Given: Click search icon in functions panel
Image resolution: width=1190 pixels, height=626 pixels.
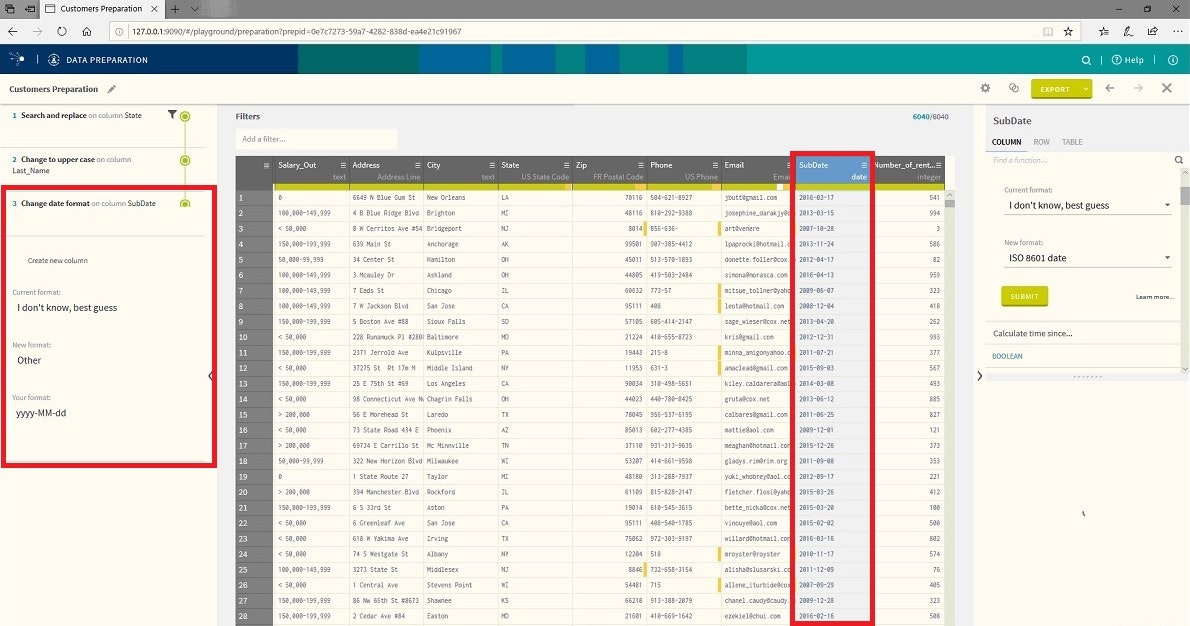Looking at the screenshot, I should tap(1179, 160).
